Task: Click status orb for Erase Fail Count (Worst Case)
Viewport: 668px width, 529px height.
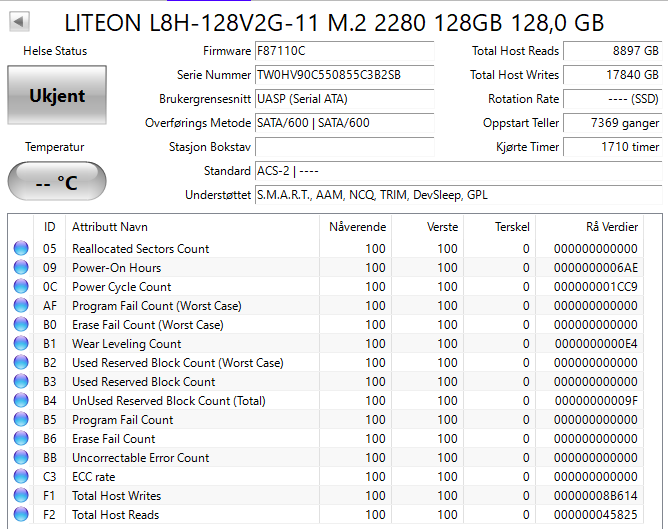Action: click(x=21, y=324)
